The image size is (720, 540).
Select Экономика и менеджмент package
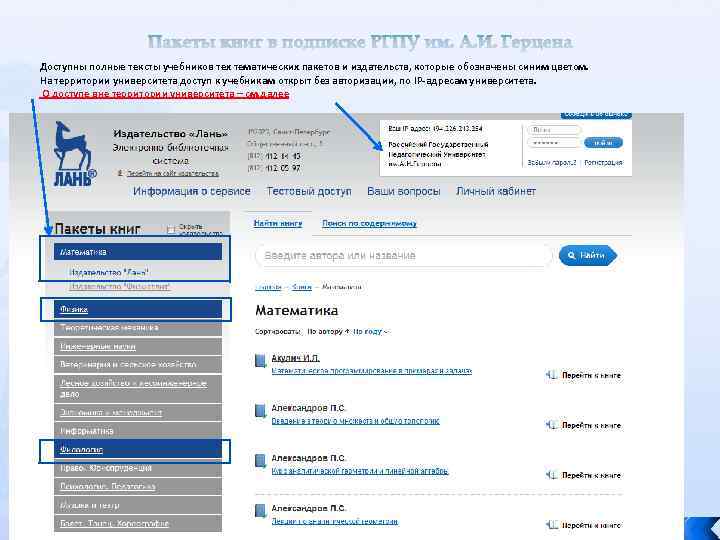tap(138, 412)
